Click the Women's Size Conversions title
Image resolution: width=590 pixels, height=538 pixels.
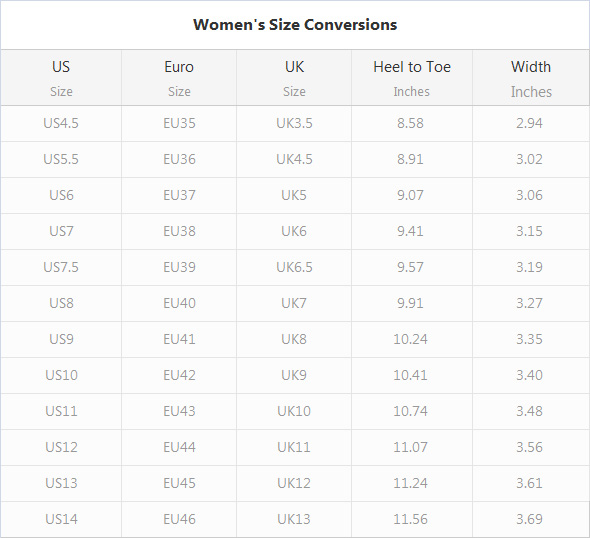point(295,25)
